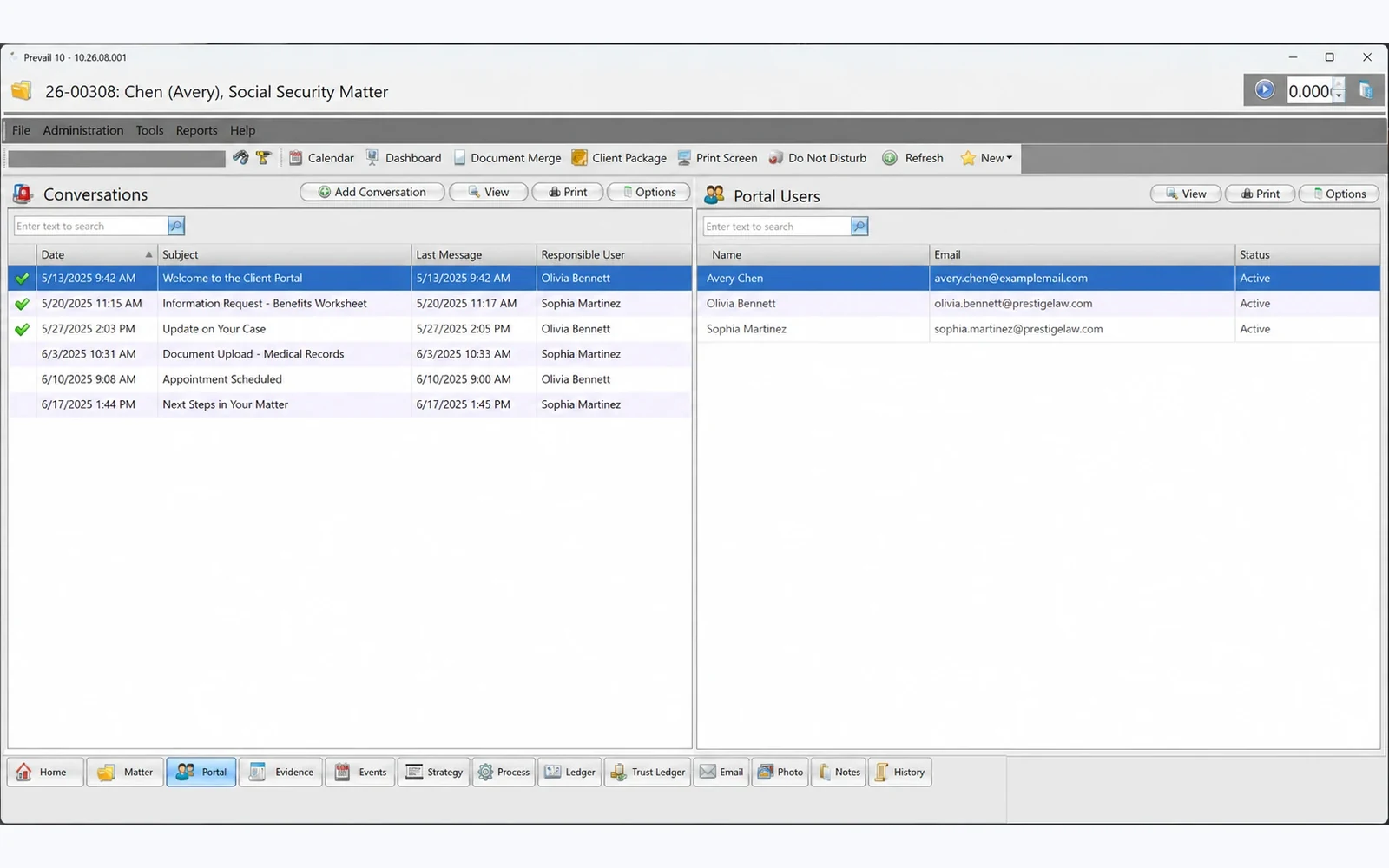Screen dimensions: 1389x868
Task: Open the Help menu
Action: pyautogui.click(x=242, y=130)
